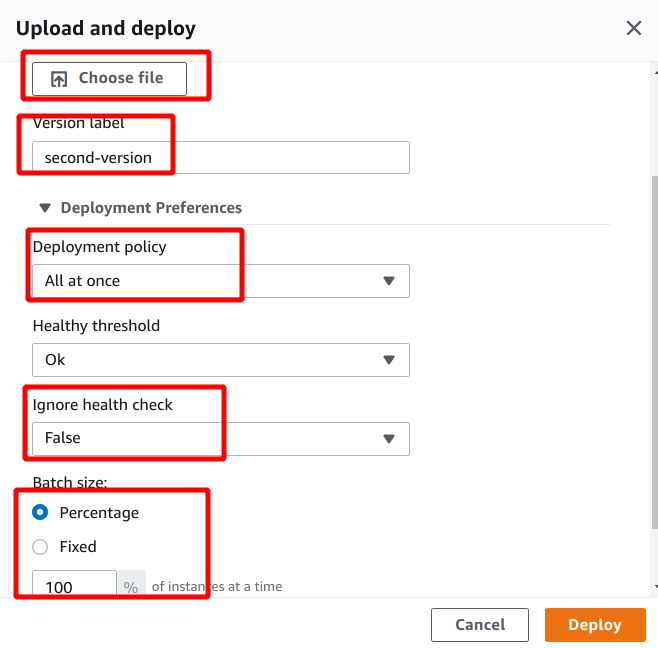Click the orange Deploy button
The height and width of the screenshot is (648, 658).
pyautogui.click(x=595, y=624)
